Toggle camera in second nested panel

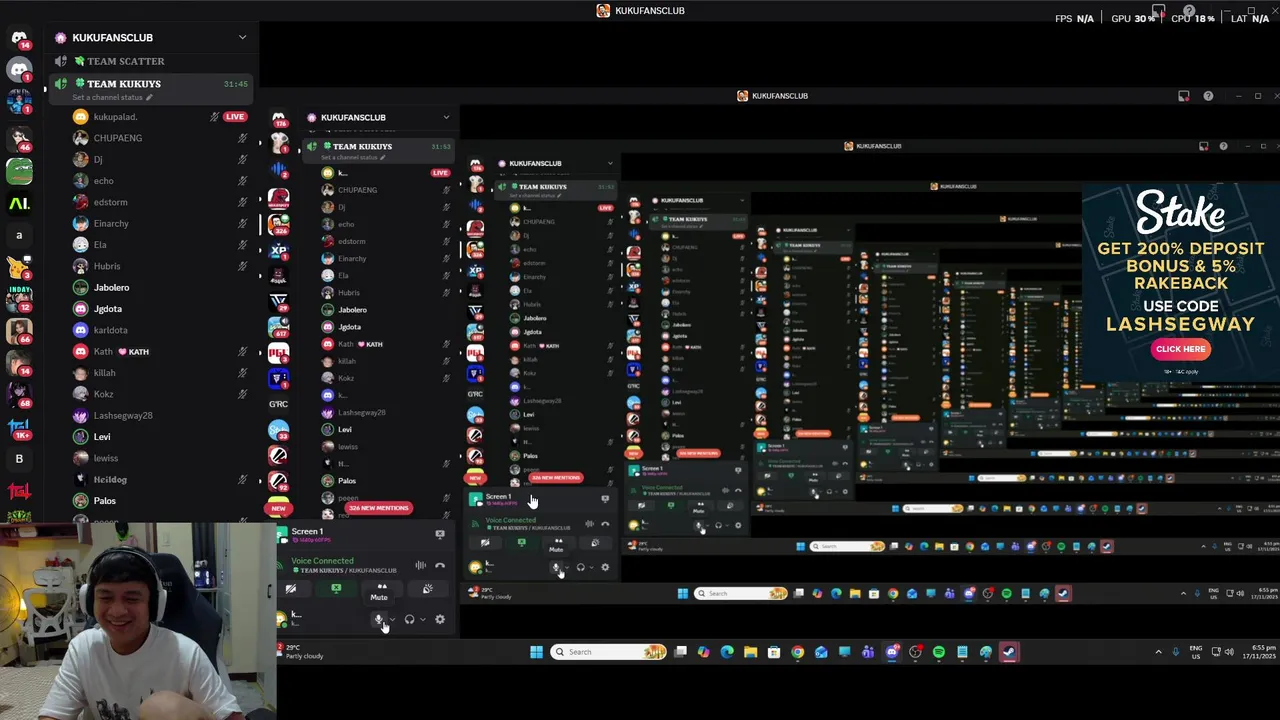click(485, 543)
